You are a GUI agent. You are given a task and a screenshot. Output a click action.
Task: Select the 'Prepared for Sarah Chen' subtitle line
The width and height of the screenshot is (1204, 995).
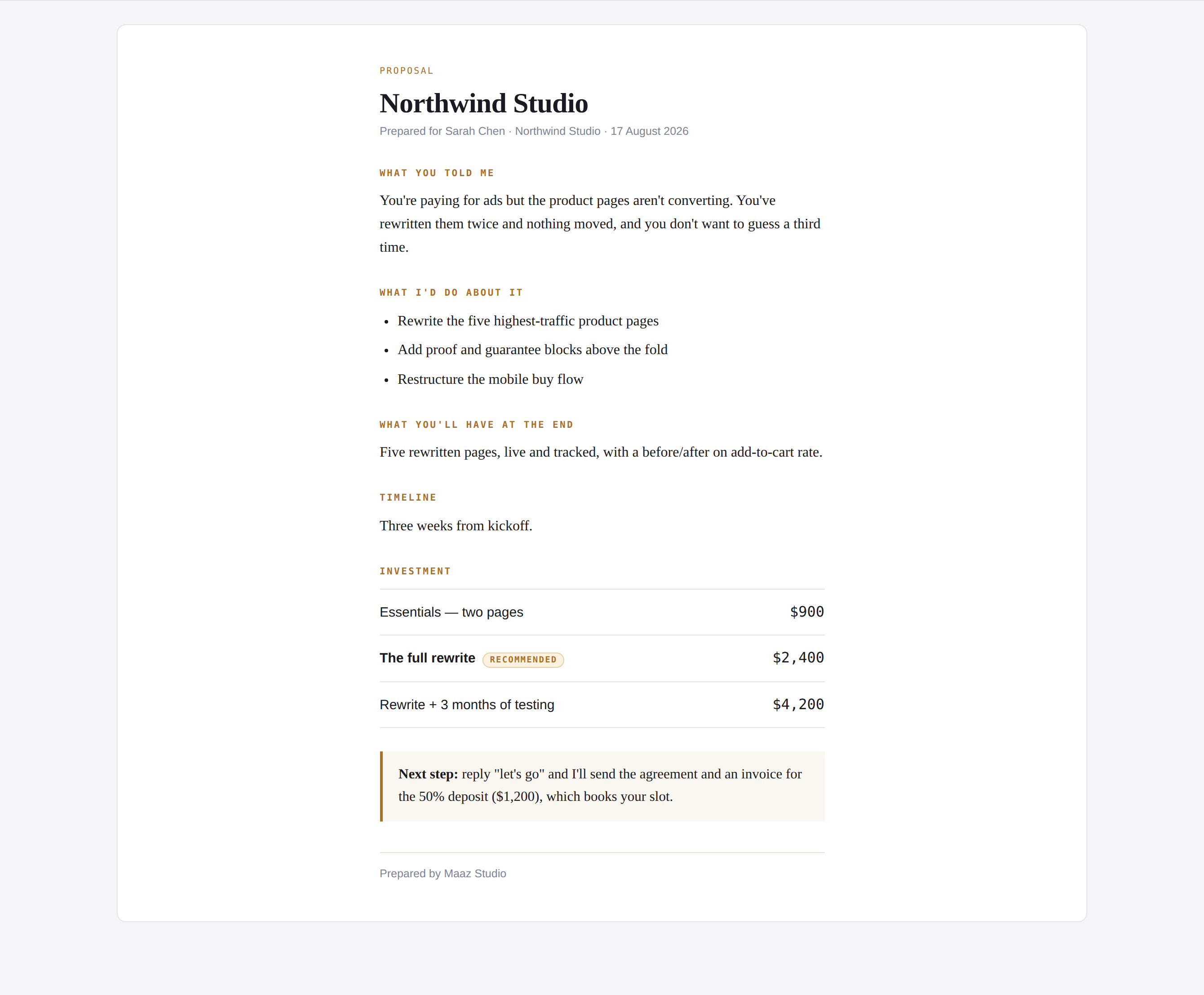[534, 131]
